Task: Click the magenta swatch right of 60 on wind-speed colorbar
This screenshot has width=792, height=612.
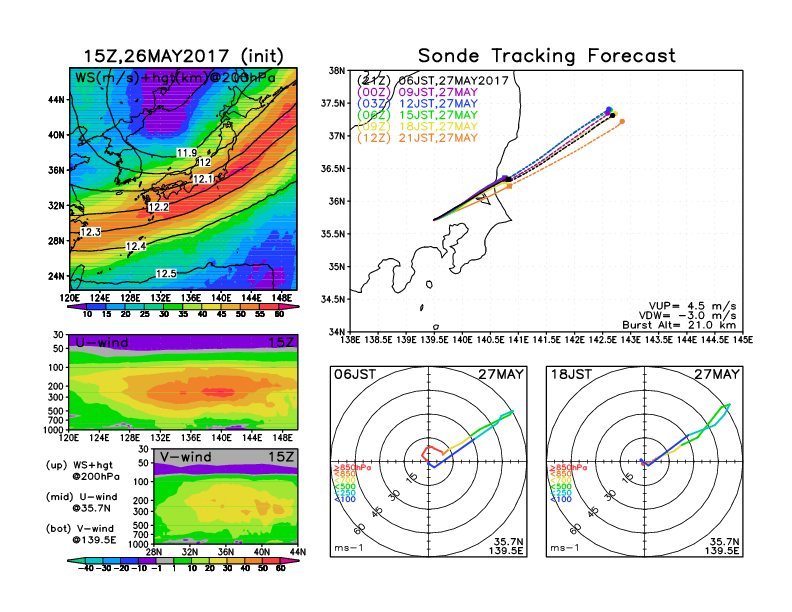Action: click(x=291, y=307)
